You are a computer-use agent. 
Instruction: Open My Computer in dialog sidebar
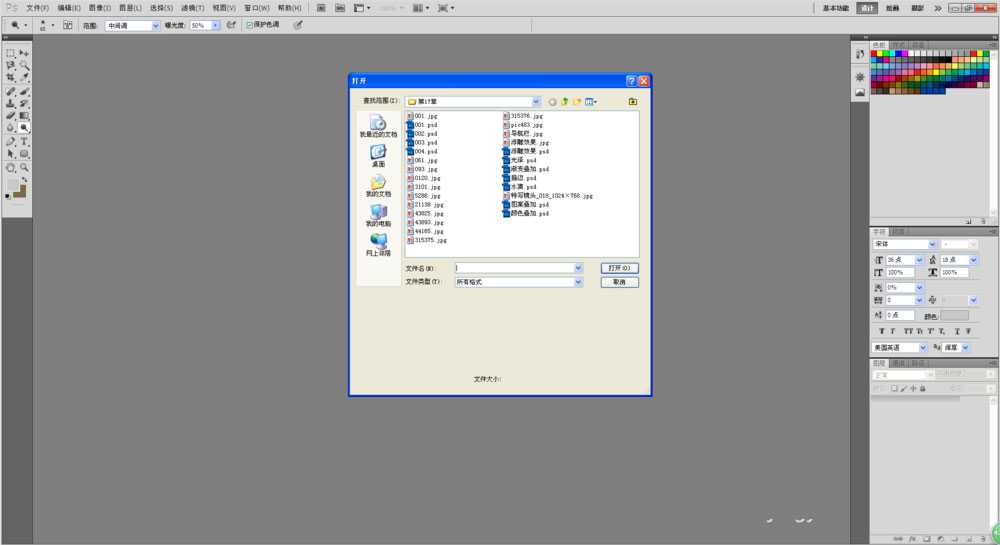pyautogui.click(x=378, y=216)
